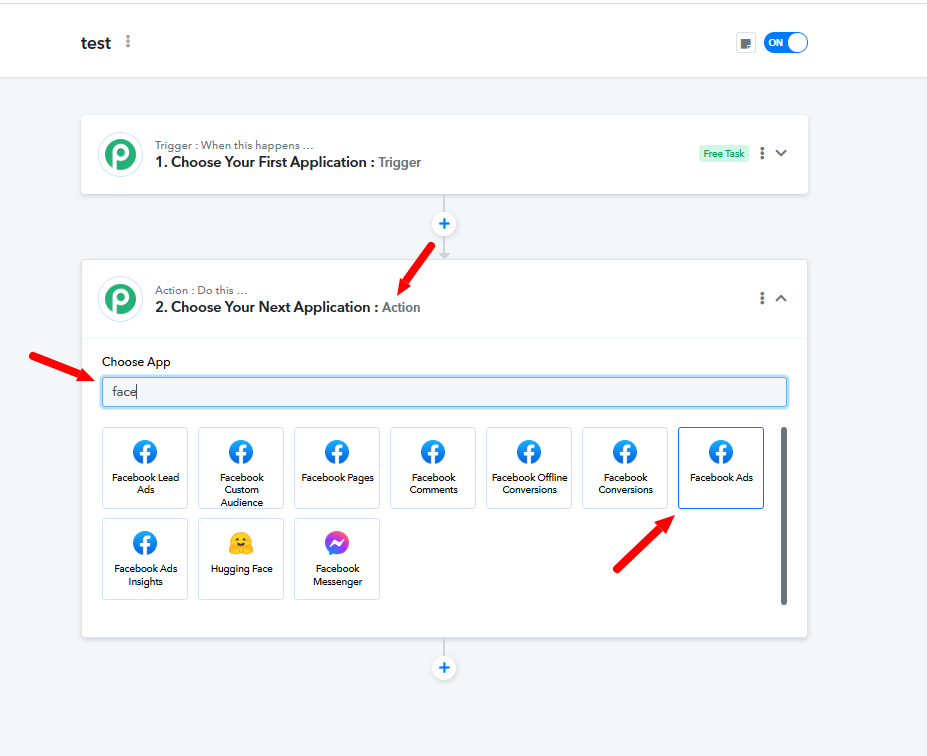Expand the trigger step chevron
The image size is (927, 756).
781,153
